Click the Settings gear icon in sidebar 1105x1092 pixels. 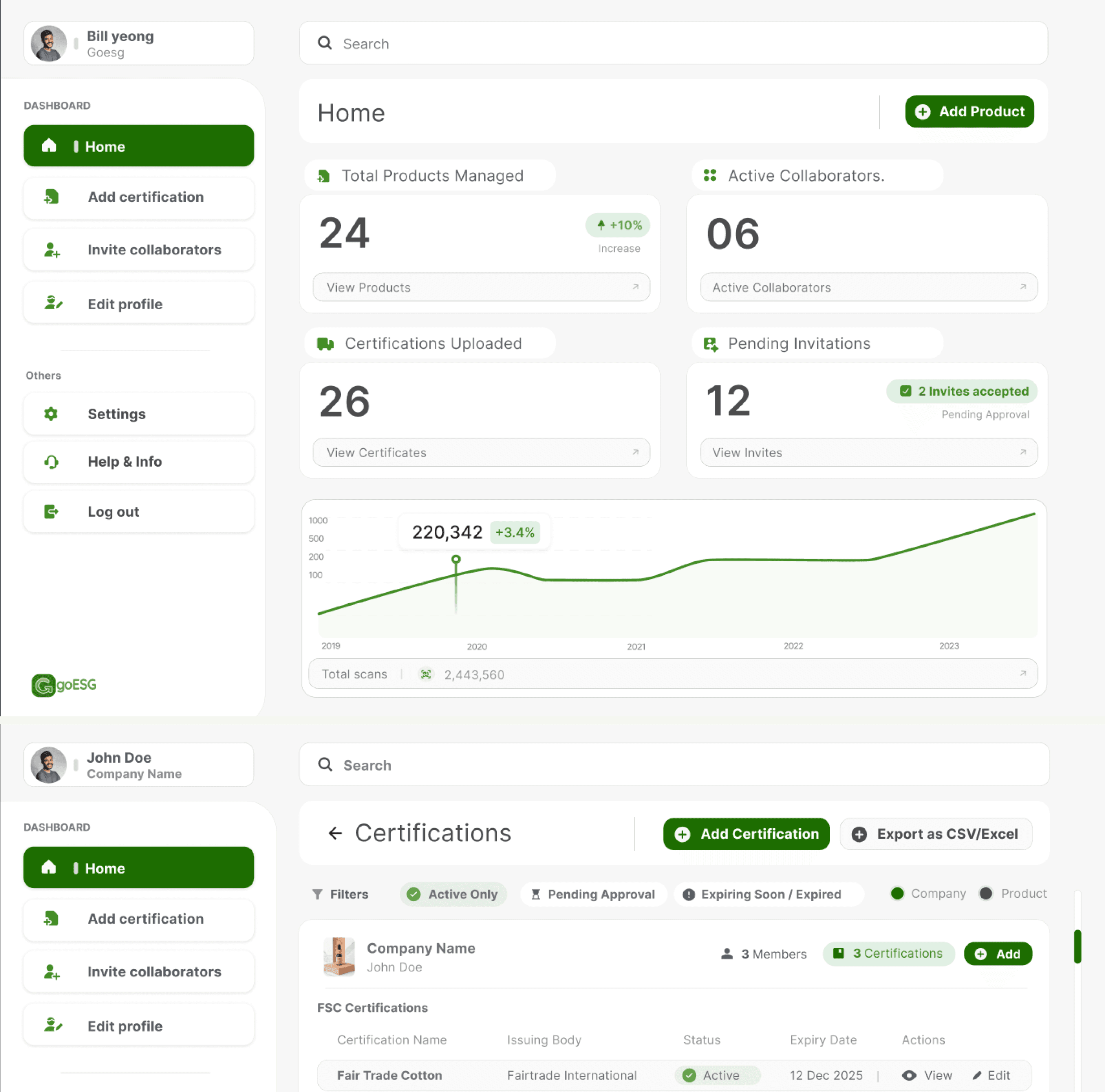(x=51, y=414)
